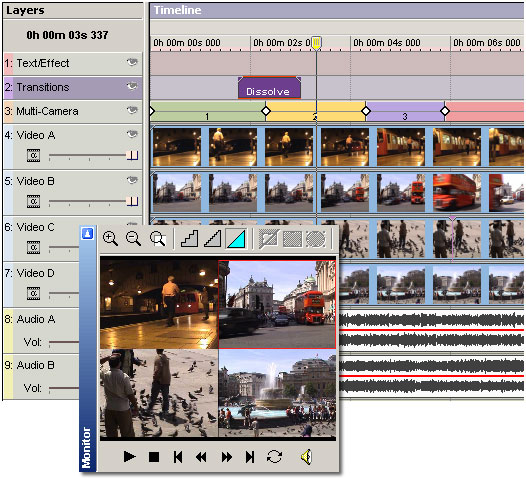
Task: Choose the stepped staircase quality icon
Action: pyautogui.click(x=189, y=238)
